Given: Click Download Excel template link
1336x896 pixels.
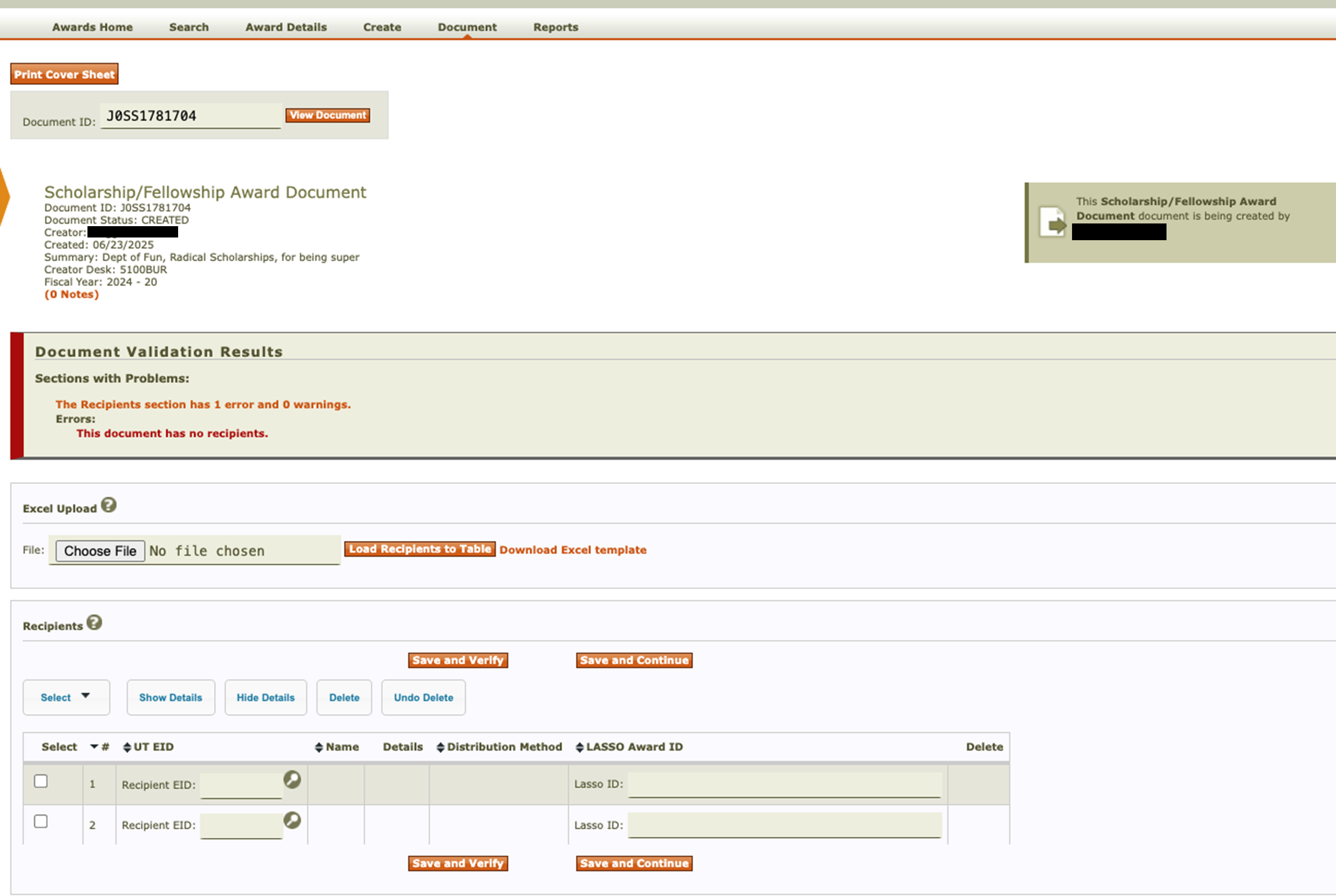Looking at the screenshot, I should (x=573, y=549).
